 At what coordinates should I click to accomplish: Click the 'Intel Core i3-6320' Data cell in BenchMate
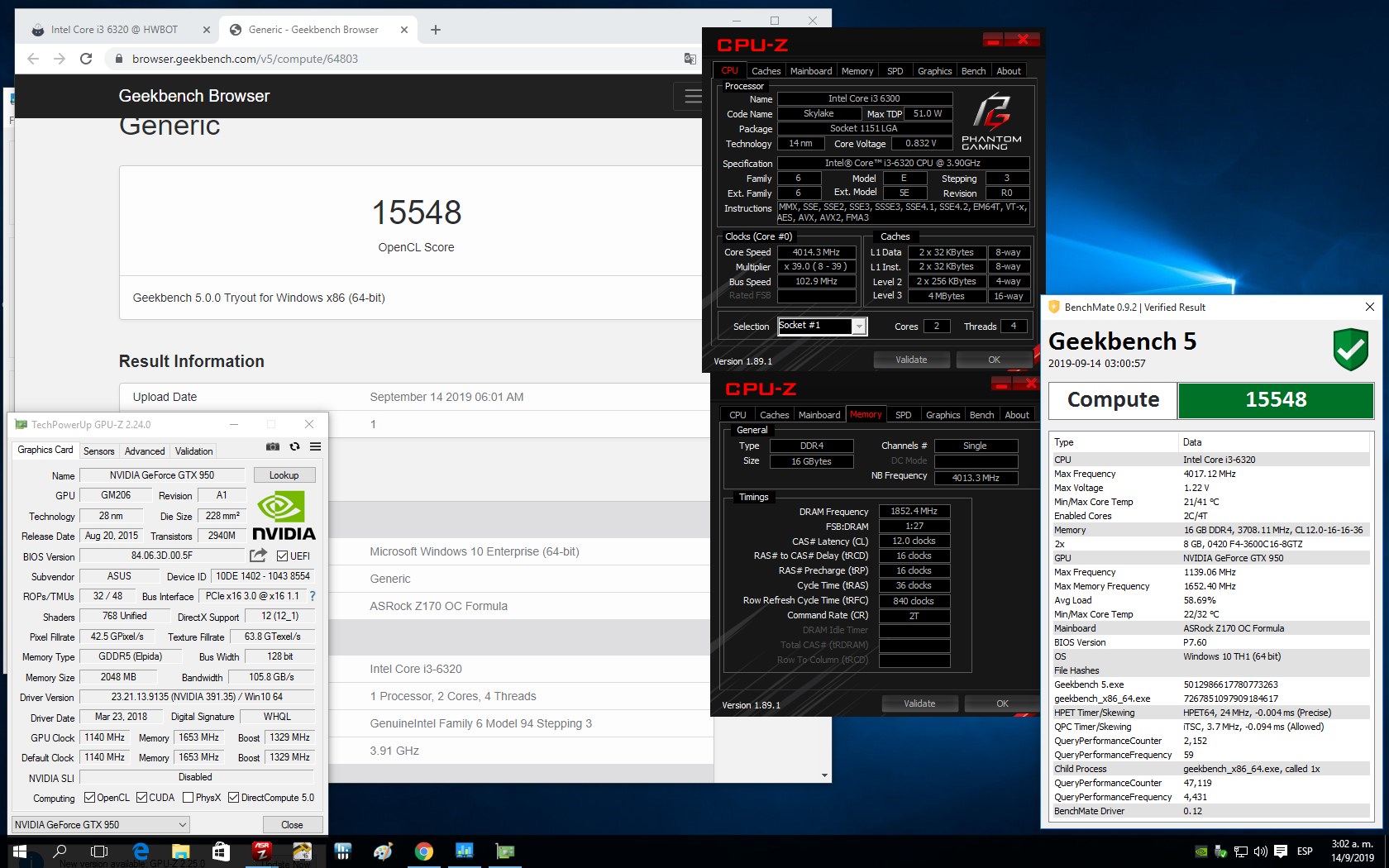(x=1219, y=460)
